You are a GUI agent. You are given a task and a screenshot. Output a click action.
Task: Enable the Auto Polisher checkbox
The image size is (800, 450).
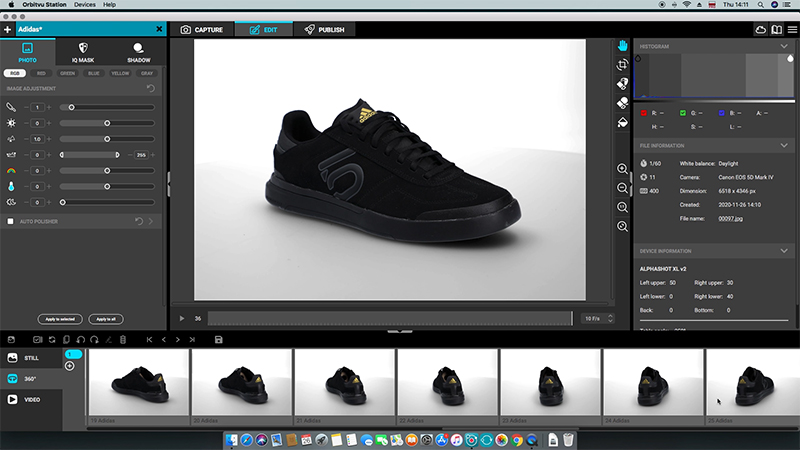10,221
